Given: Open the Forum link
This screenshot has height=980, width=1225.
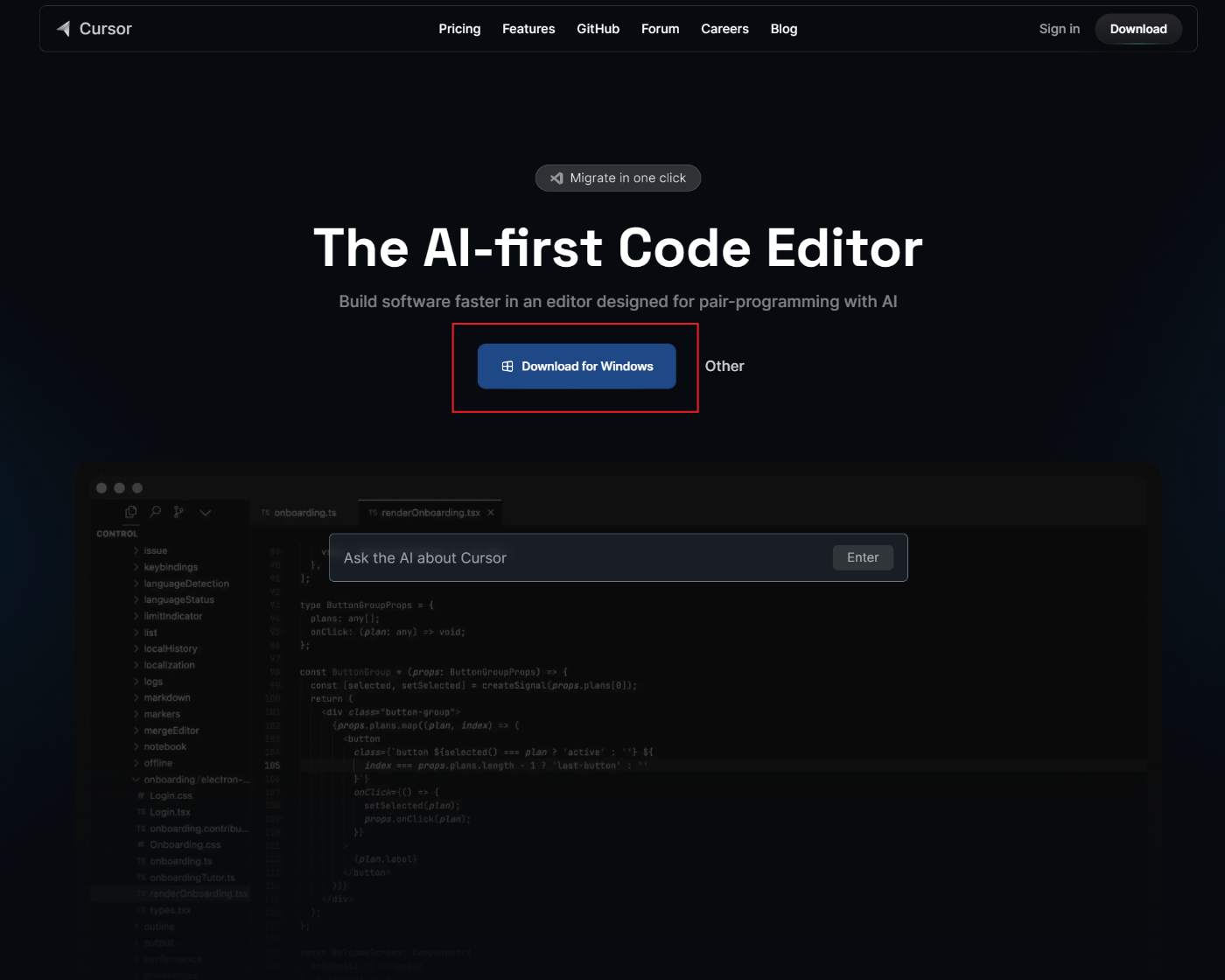Looking at the screenshot, I should 661,29.
